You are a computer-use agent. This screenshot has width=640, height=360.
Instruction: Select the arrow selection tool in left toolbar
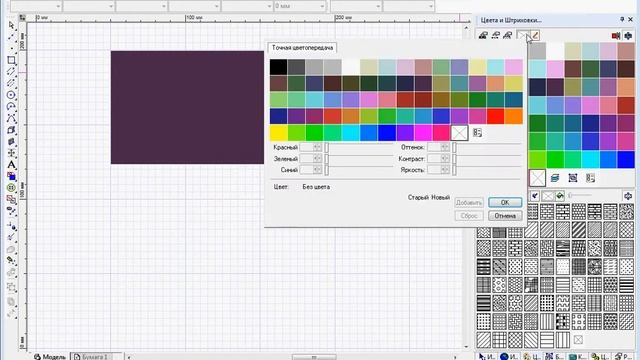[11, 26]
